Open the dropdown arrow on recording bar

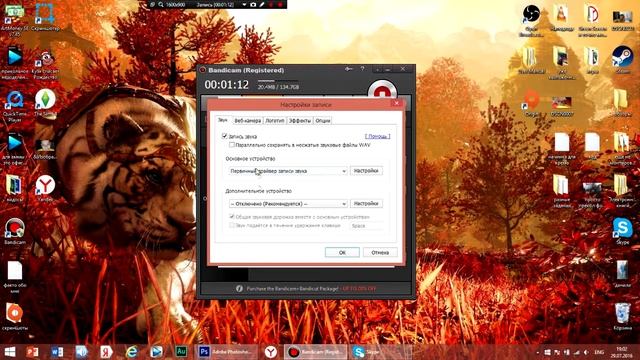(244, 4)
